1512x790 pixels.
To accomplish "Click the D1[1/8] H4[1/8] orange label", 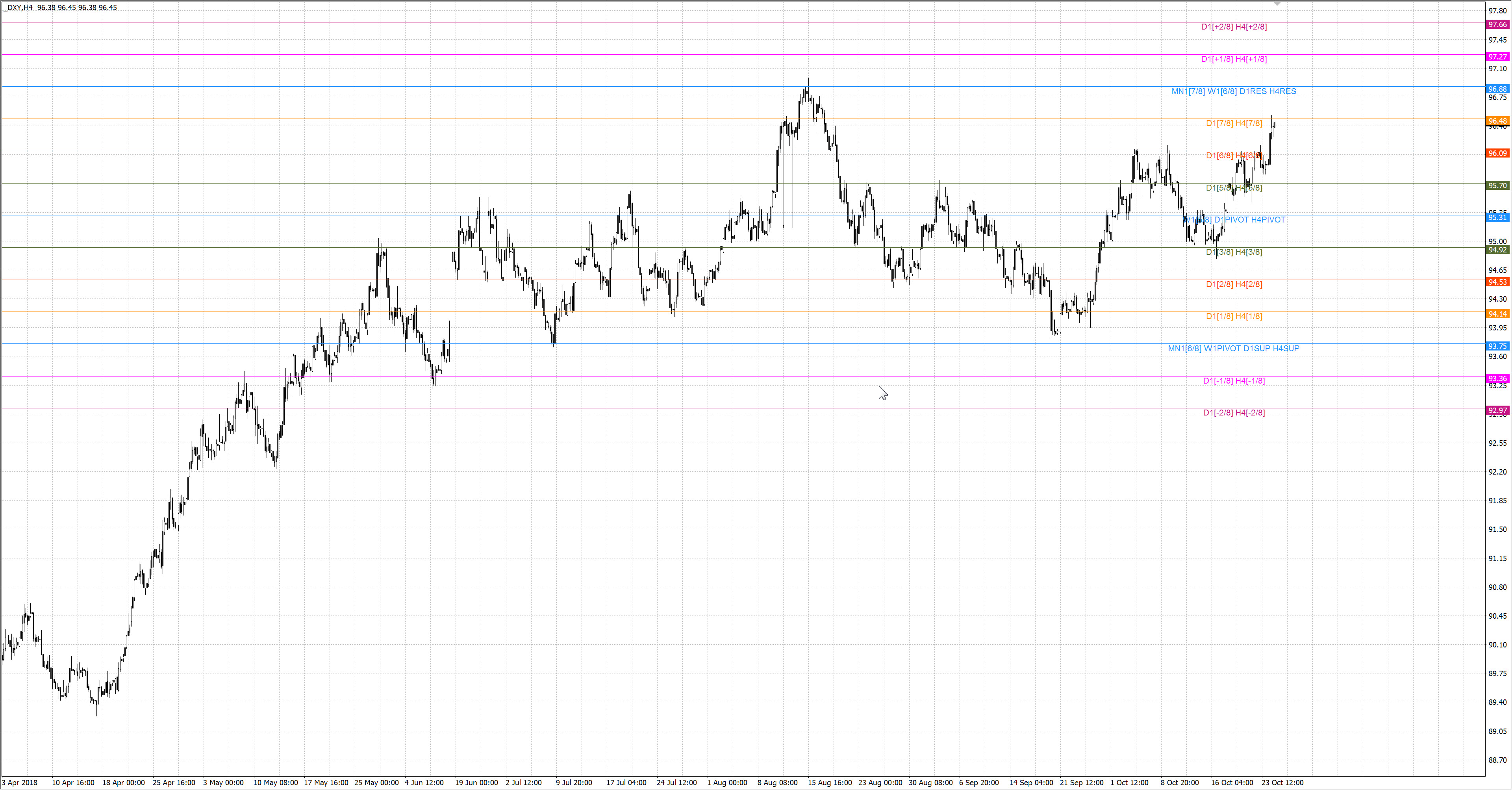I will pyautogui.click(x=1233, y=316).
